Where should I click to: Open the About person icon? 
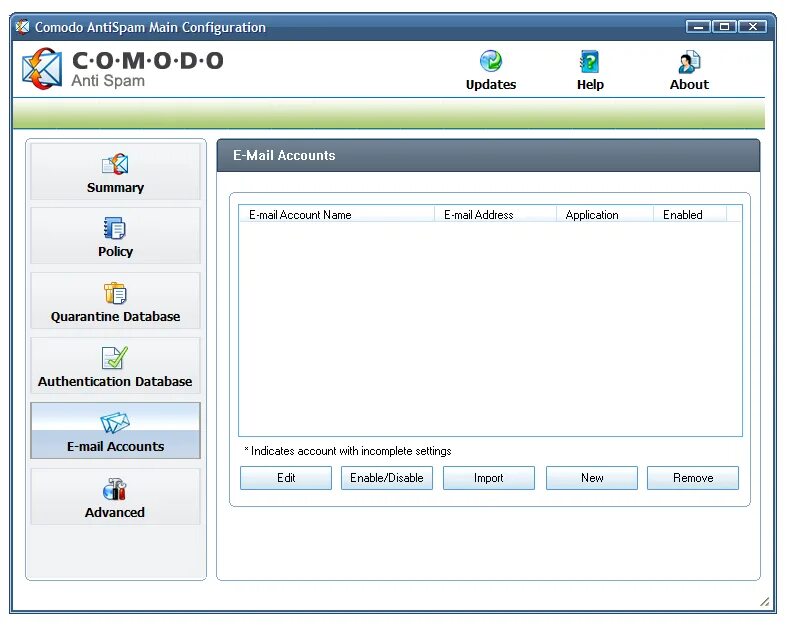click(689, 61)
